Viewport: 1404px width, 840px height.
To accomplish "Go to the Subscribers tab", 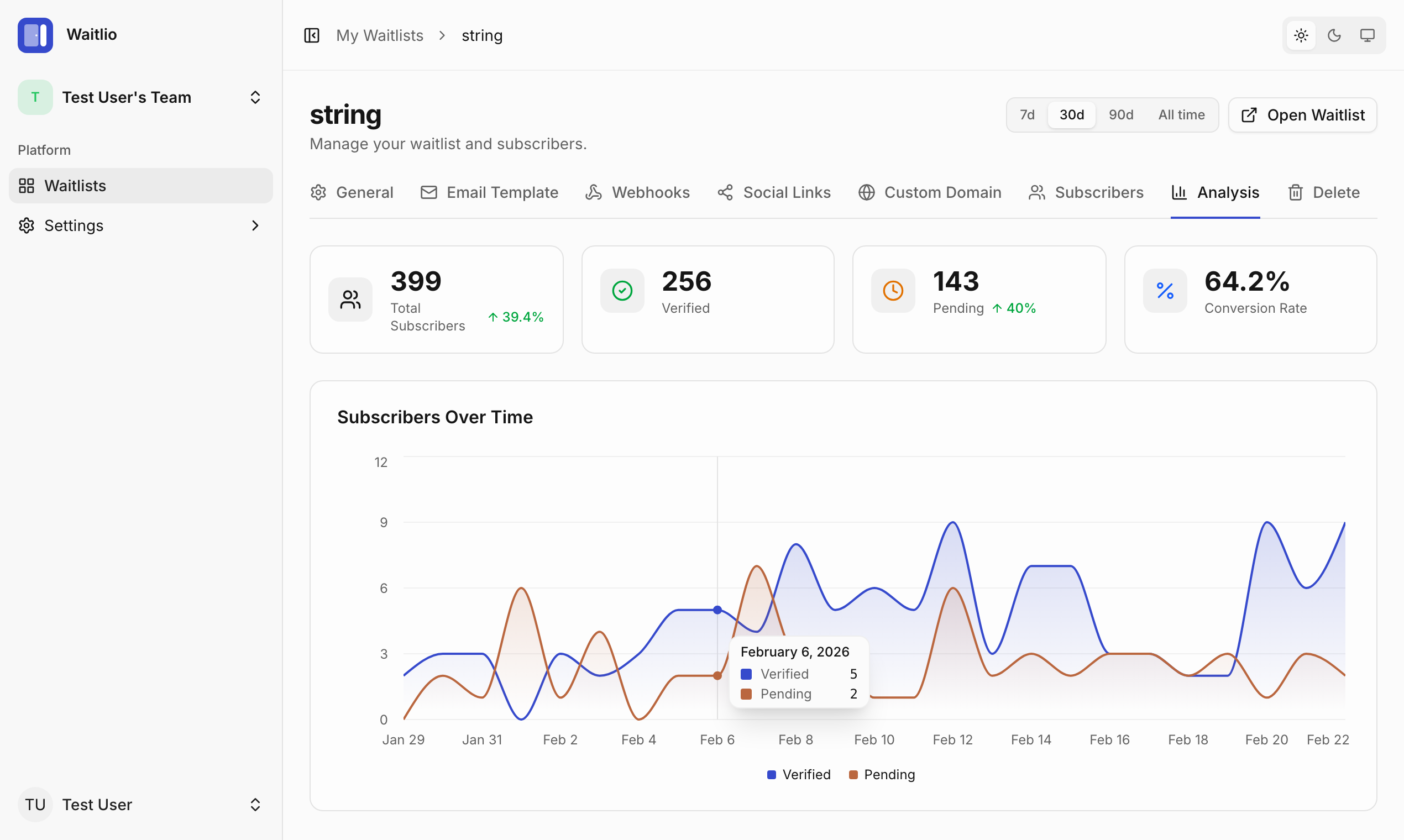I will tap(1086, 192).
